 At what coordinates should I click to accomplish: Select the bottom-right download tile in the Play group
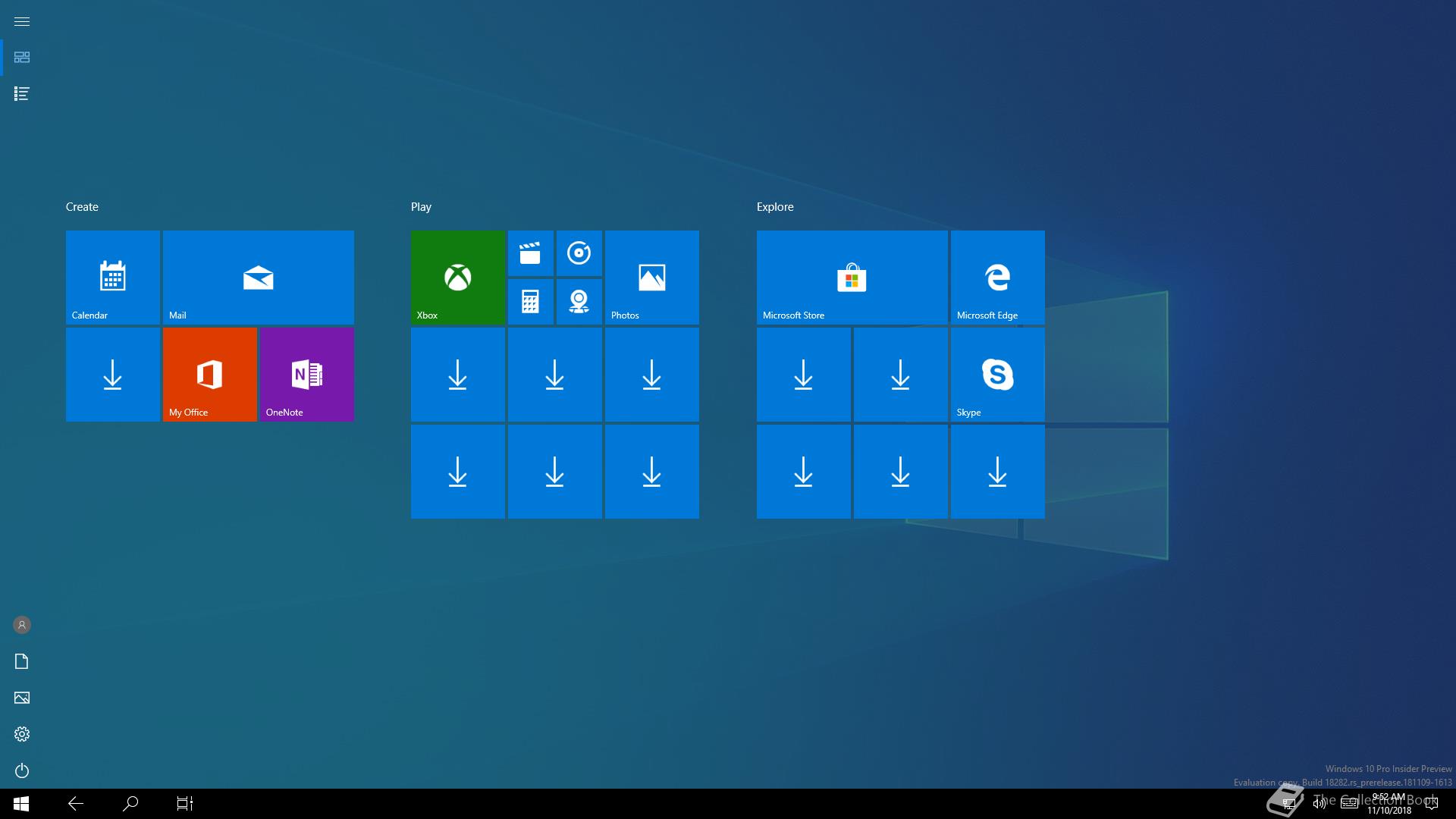coord(652,472)
